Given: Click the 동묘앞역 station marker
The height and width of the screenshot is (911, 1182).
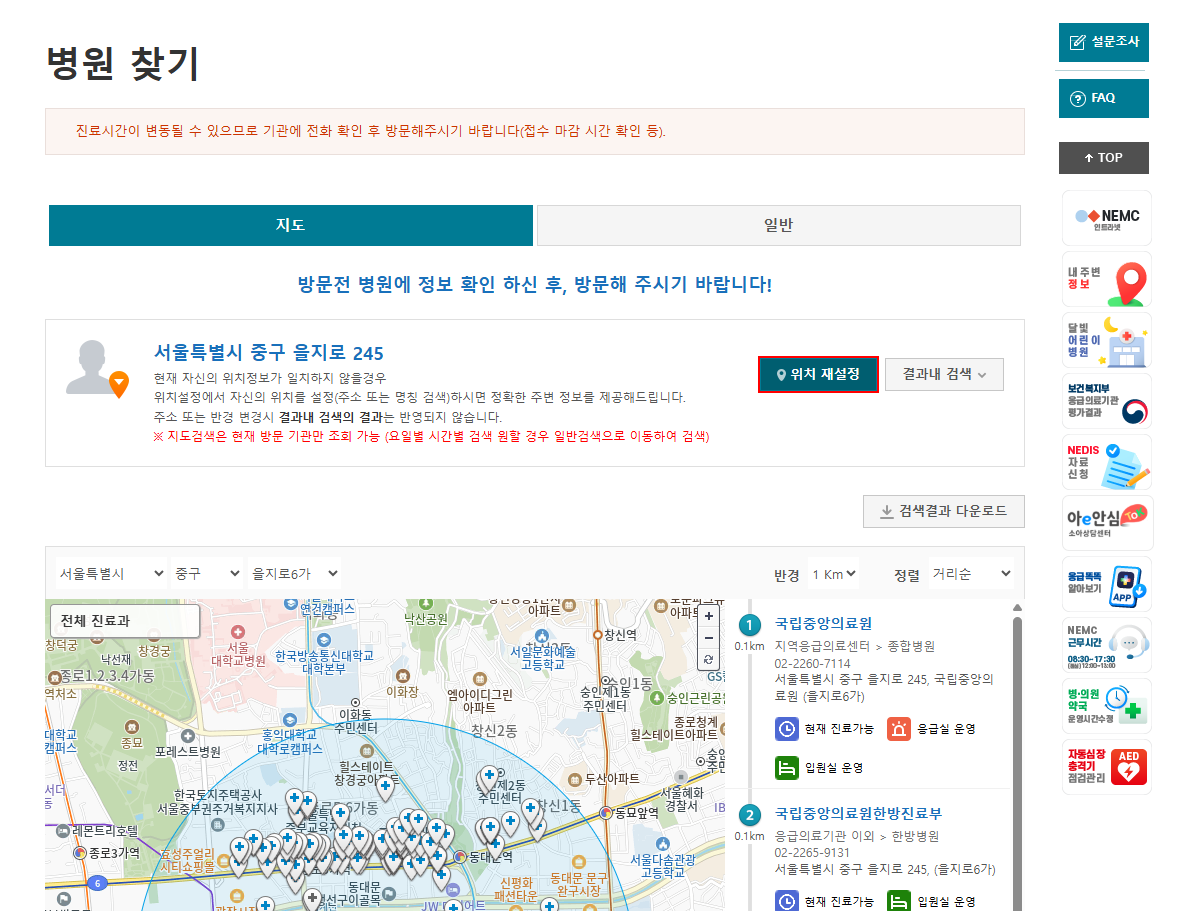Looking at the screenshot, I should tap(607, 812).
